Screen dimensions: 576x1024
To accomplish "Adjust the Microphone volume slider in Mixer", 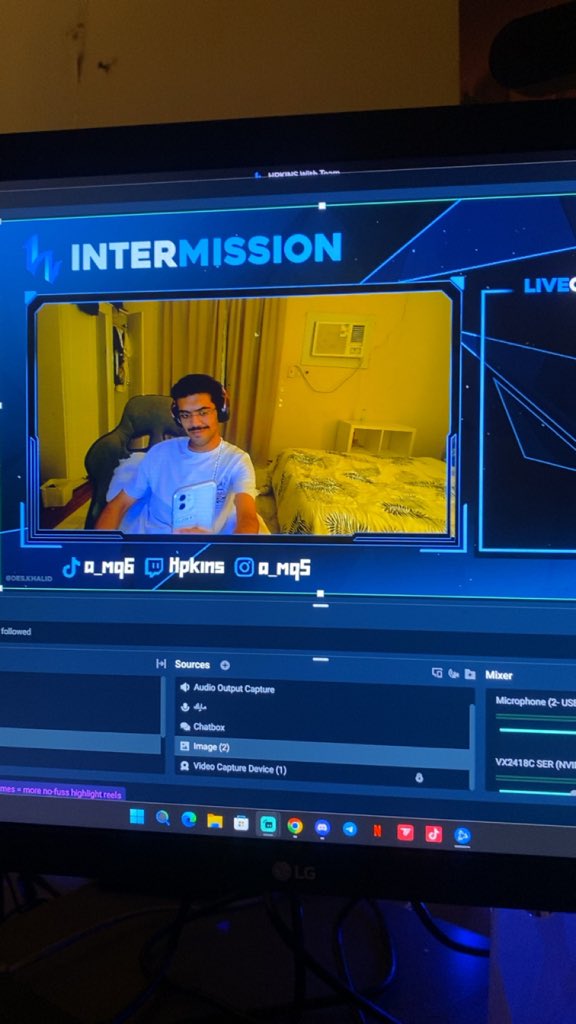I will [536, 730].
